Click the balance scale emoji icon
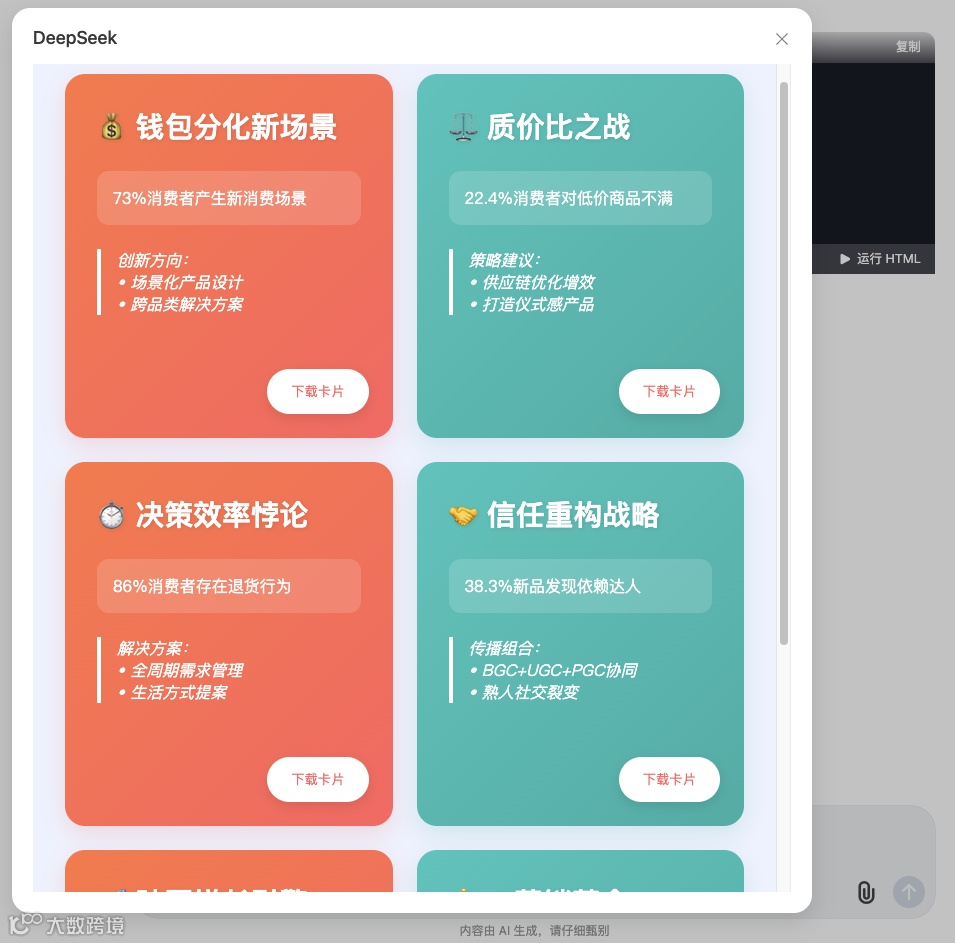Screen dimensions: 955x943 (x=463, y=127)
